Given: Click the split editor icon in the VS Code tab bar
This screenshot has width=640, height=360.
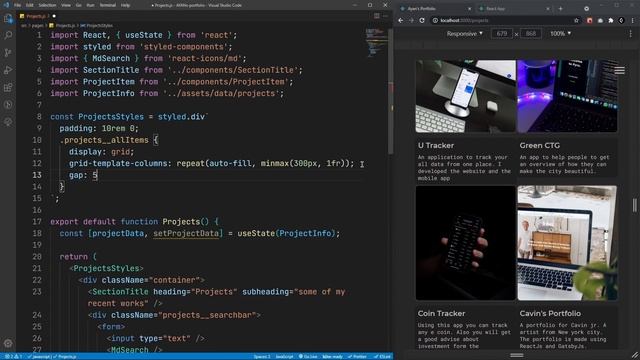Looking at the screenshot, I should (376, 16).
